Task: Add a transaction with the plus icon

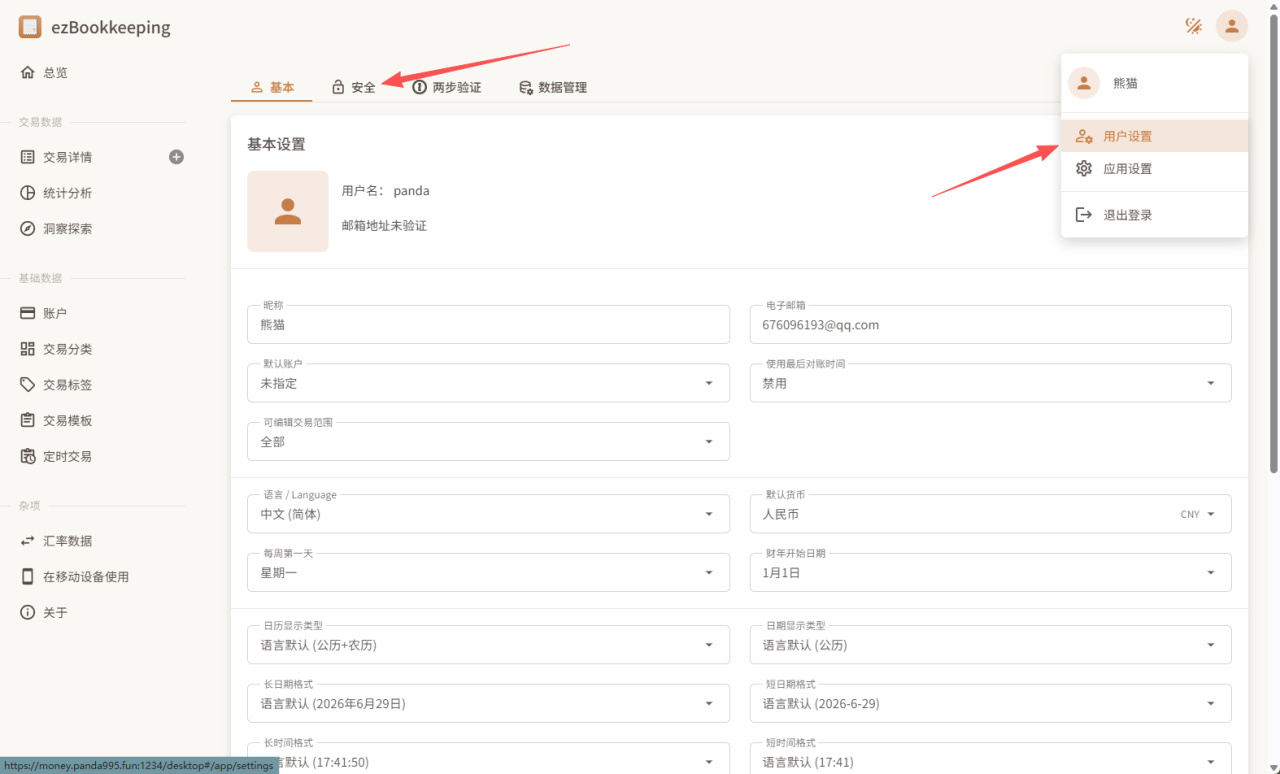Action: pyautogui.click(x=176, y=157)
